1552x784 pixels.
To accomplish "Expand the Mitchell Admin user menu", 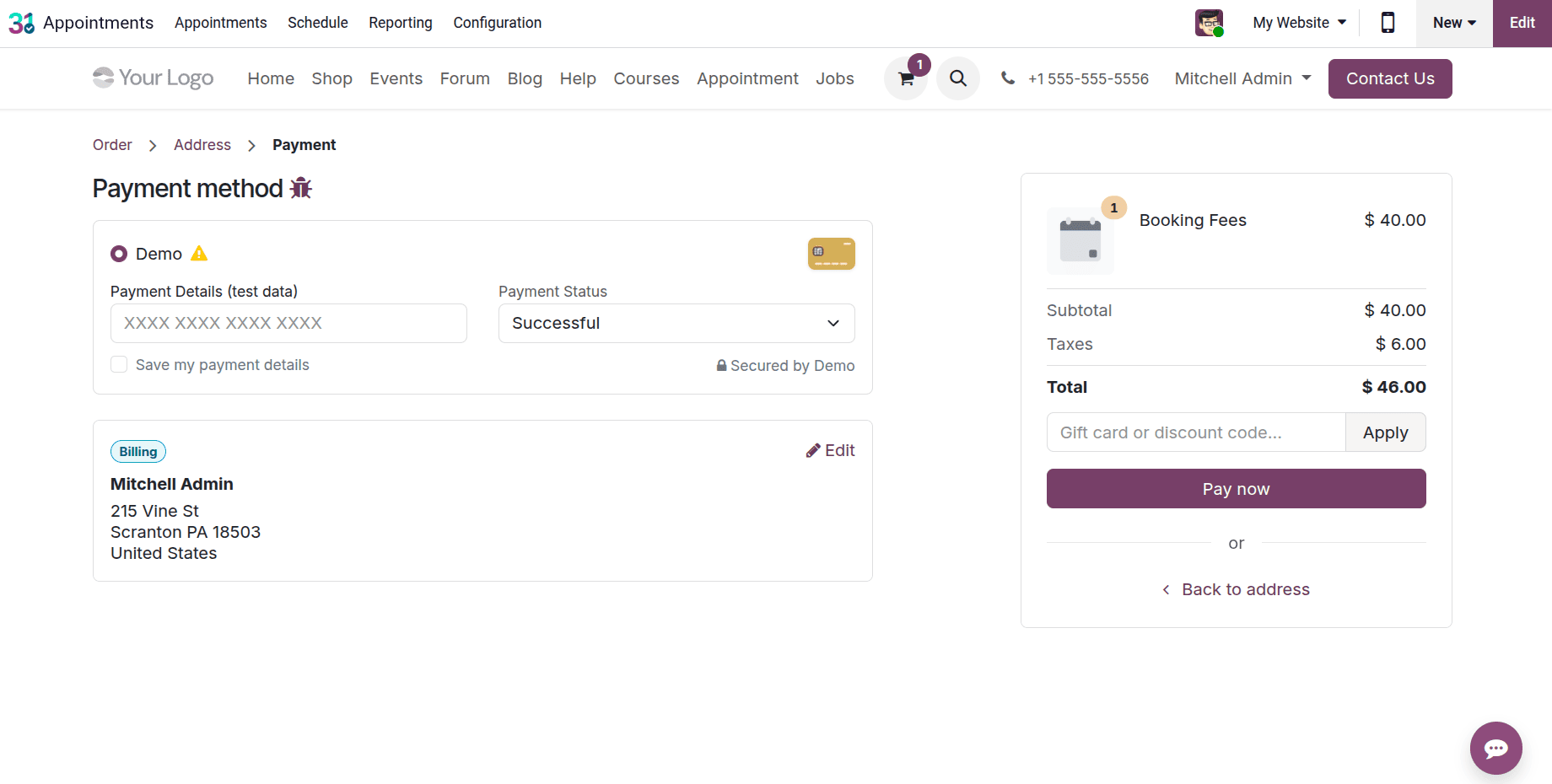I will pyautogui.click(x=1242, y=78).
